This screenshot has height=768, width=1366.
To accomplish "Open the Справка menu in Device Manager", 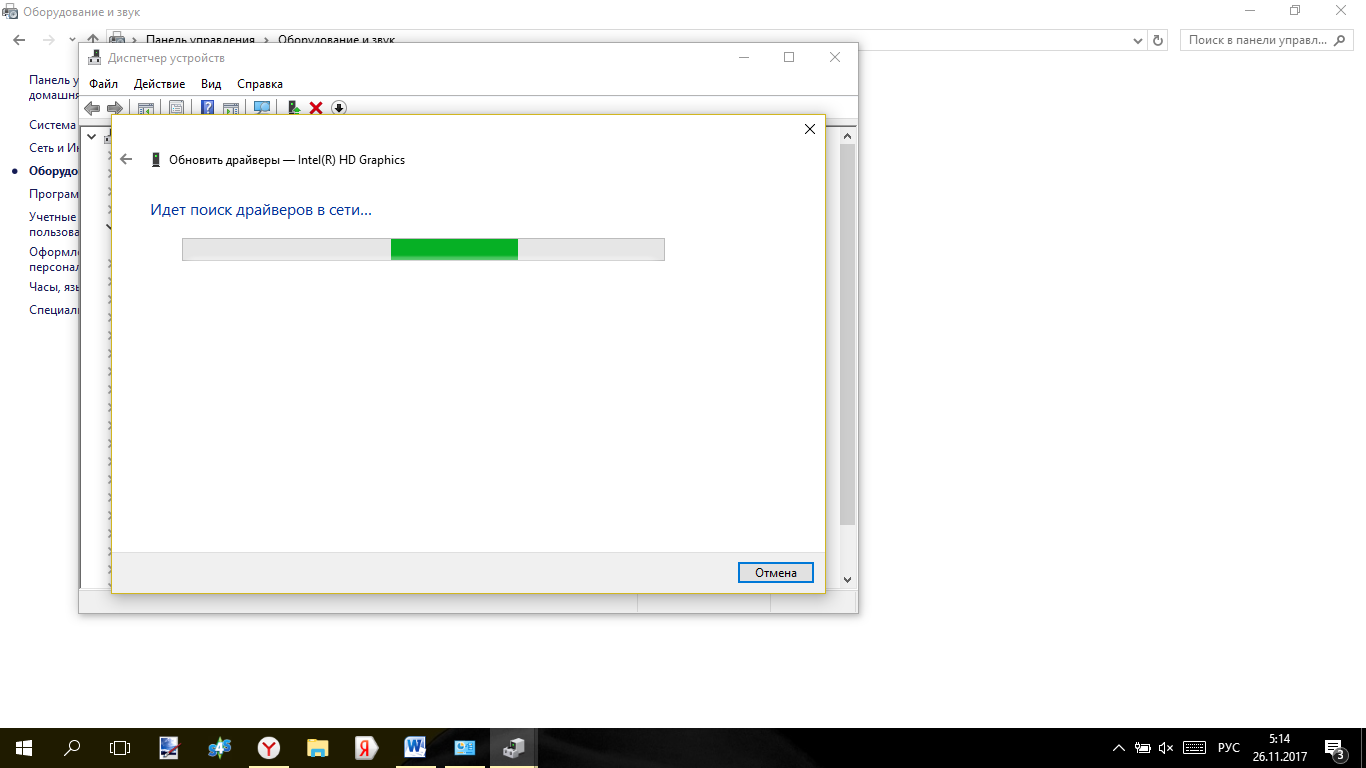I will pyautogui.click(x=260, y=84).
